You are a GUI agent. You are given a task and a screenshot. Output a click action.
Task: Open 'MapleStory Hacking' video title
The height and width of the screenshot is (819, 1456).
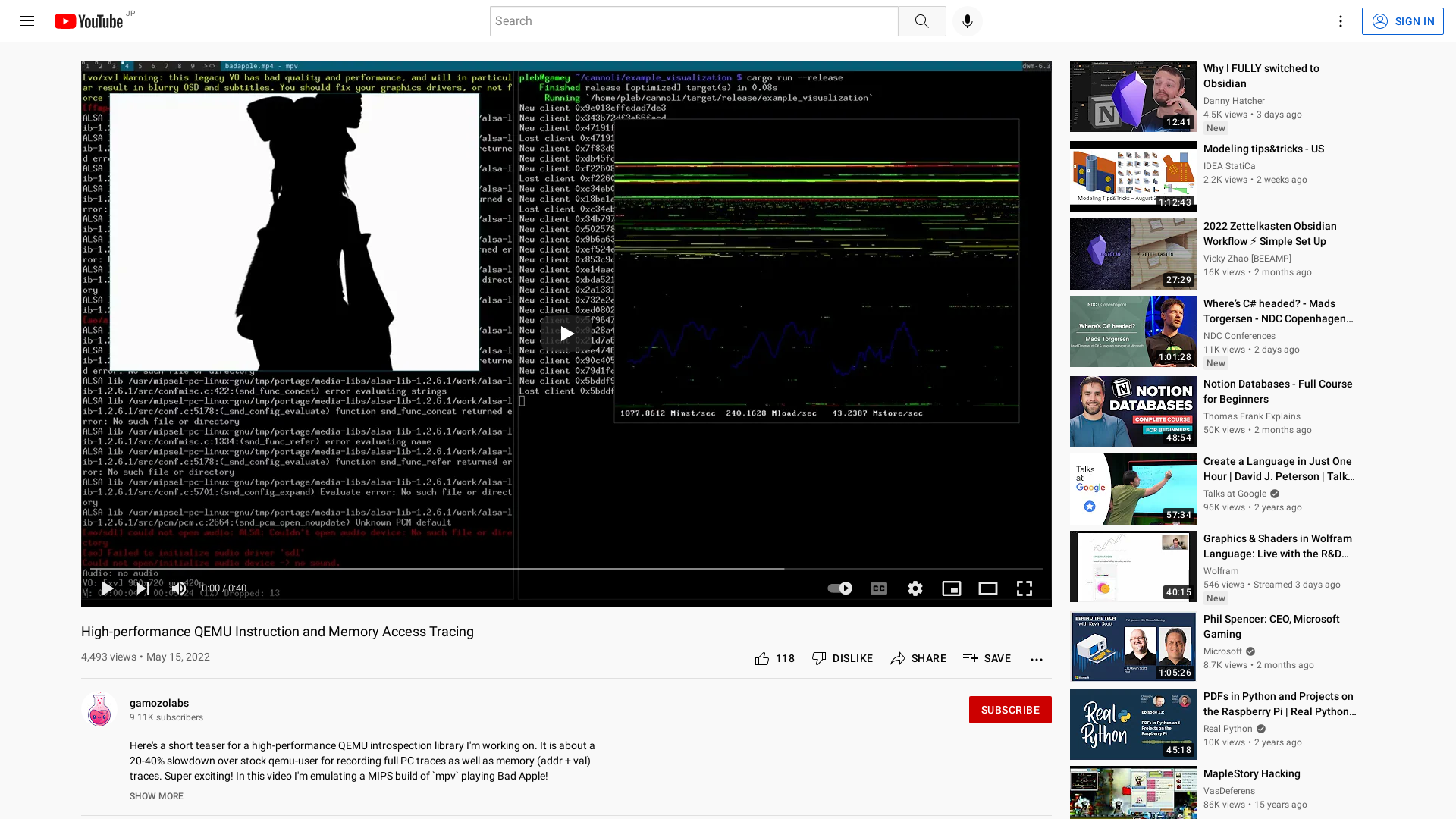[1251, 773]
